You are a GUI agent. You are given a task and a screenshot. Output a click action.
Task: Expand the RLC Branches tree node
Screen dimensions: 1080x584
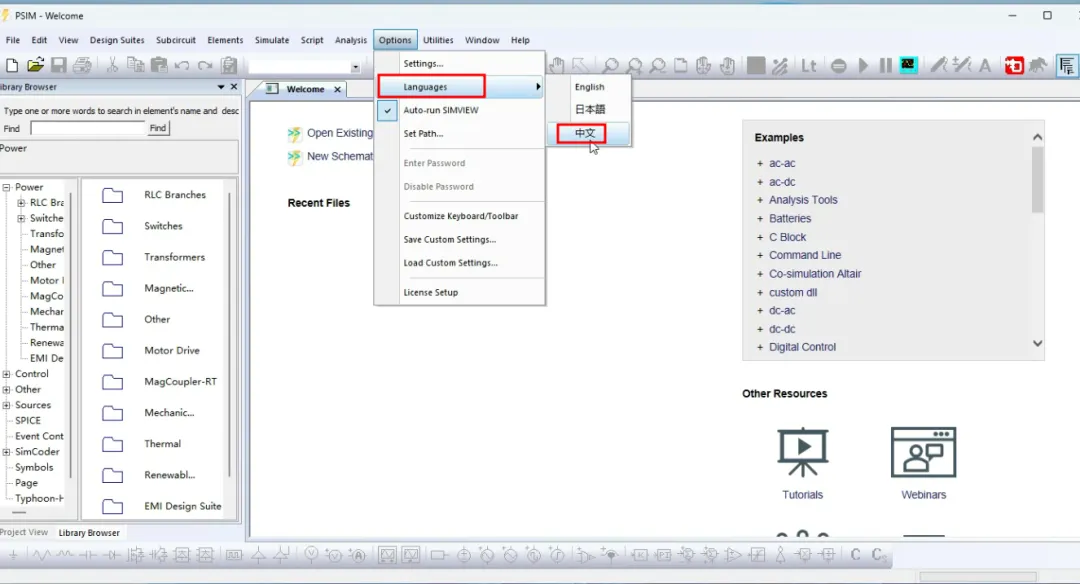21,203
